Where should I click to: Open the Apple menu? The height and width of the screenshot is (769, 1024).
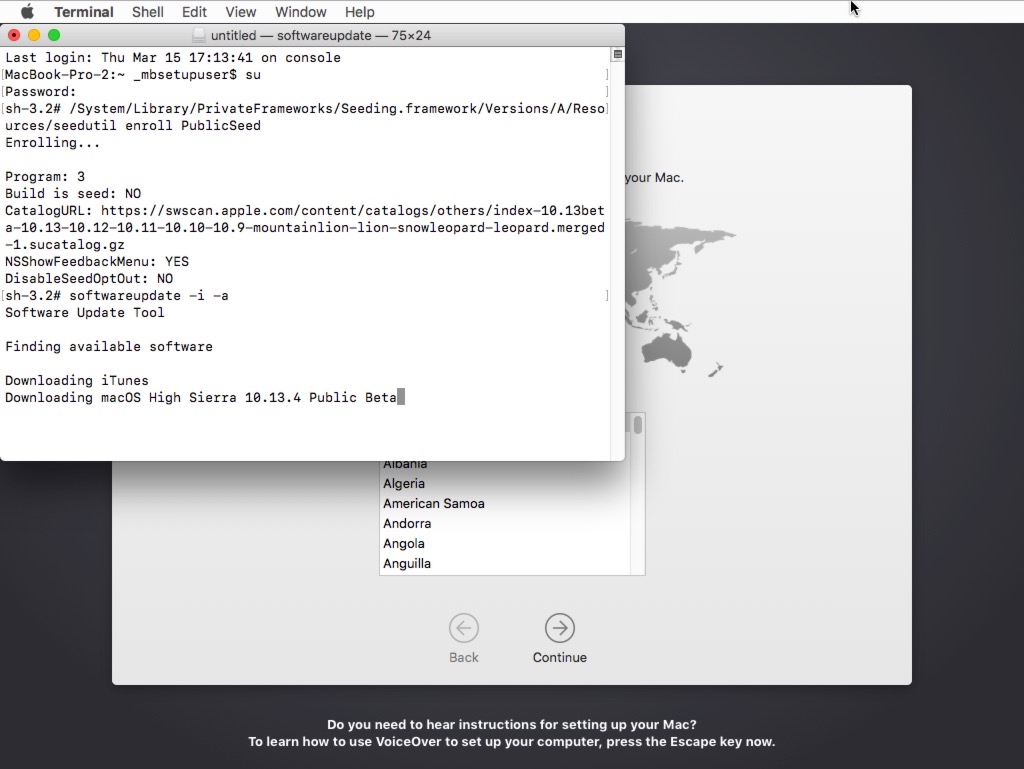27,12
